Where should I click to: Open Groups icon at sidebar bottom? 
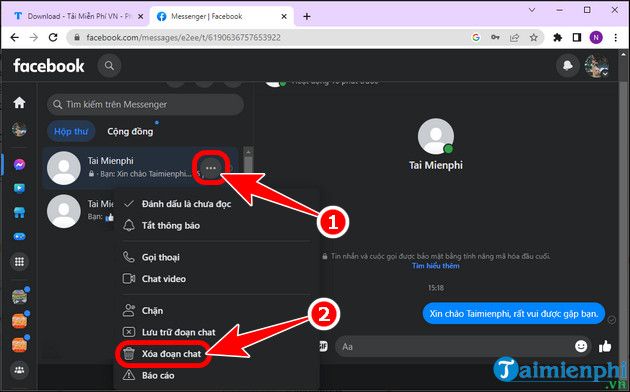(19, 370)
